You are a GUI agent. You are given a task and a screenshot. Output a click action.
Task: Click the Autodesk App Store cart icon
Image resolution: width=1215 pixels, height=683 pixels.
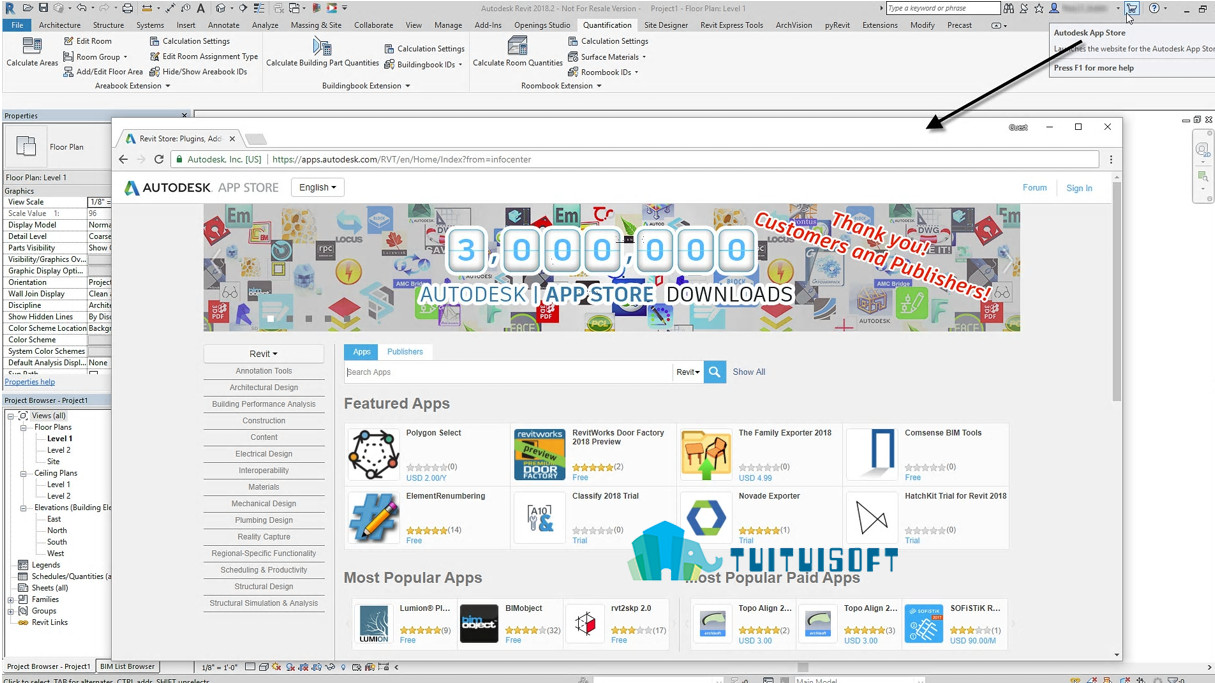[1131, 8]
